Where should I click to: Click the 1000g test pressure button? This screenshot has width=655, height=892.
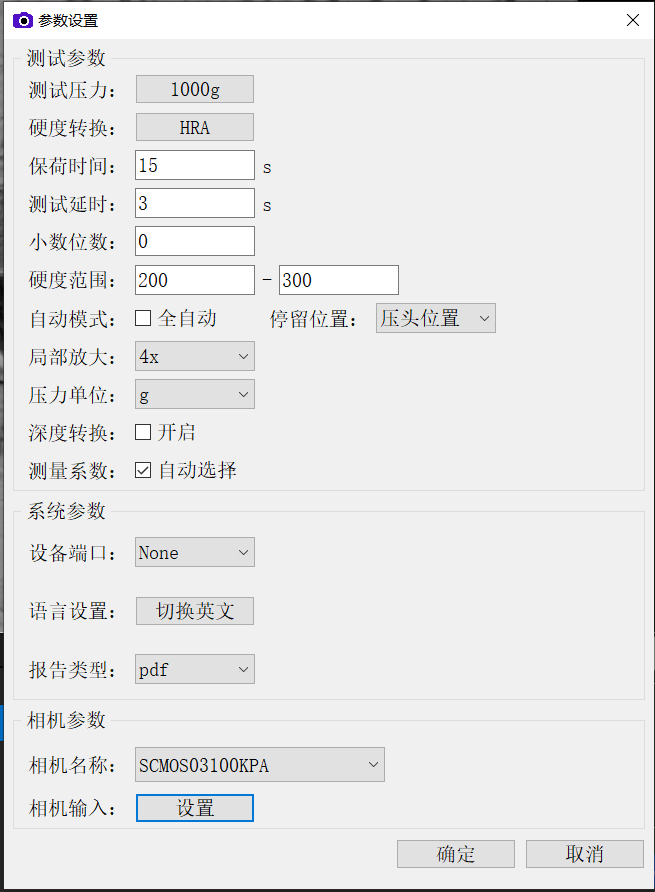coord(195,89)
